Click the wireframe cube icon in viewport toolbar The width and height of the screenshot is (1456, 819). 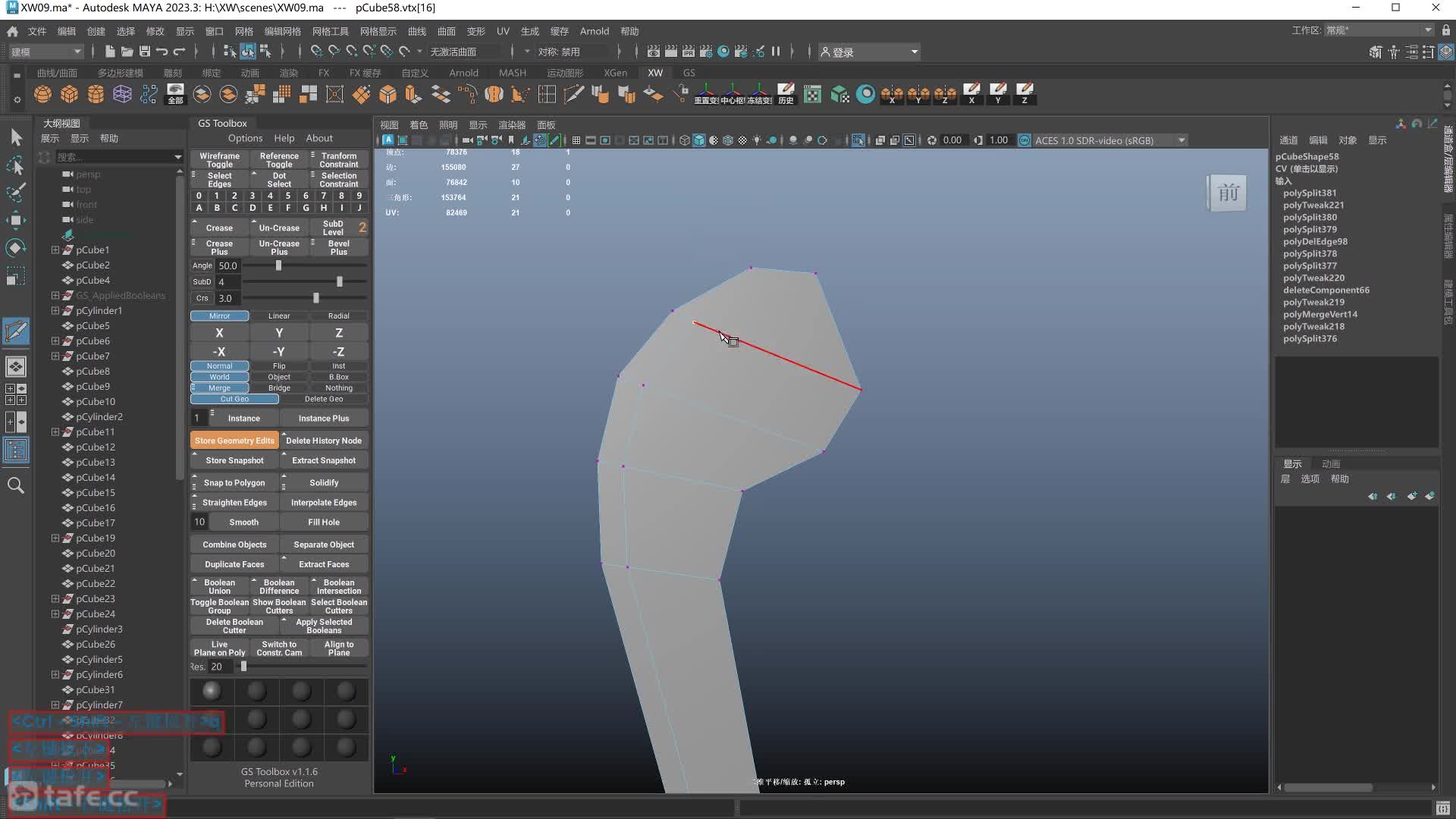(685, 140)
